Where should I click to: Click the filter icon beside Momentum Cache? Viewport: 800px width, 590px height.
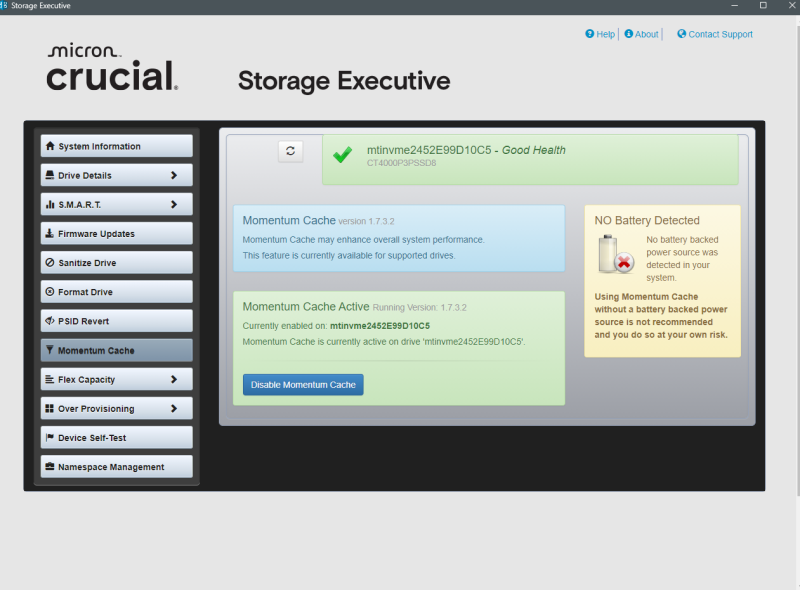point(49,350)
